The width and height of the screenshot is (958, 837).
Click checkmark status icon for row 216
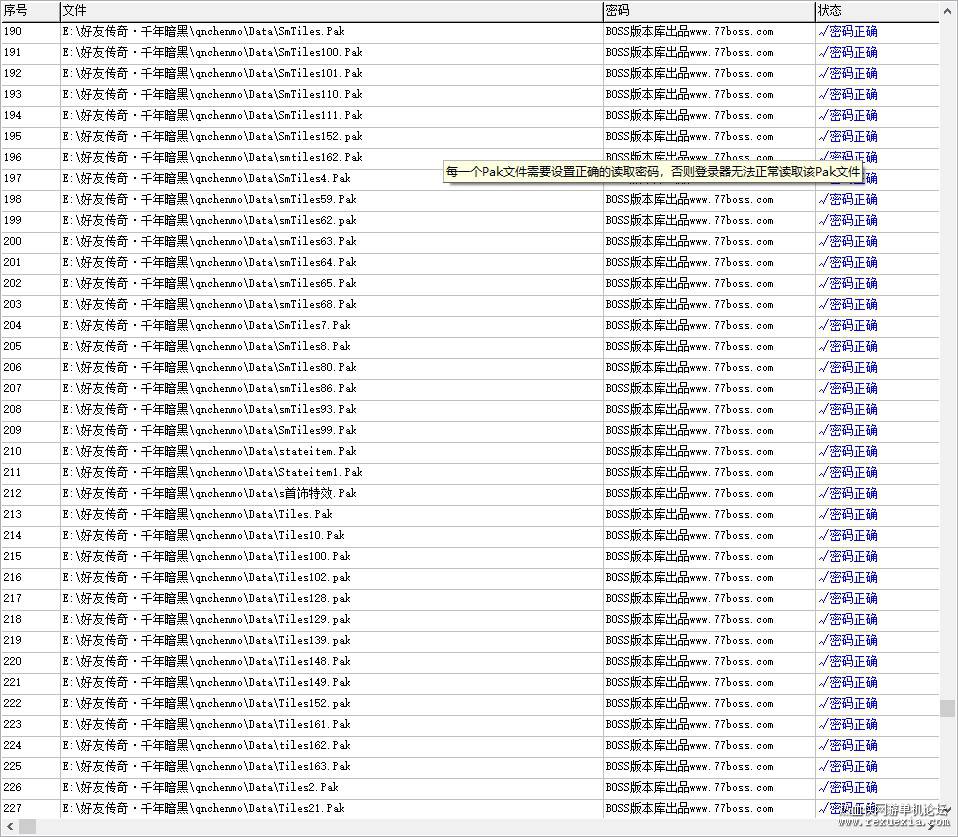pyautogui.click(x=823, y=578)
